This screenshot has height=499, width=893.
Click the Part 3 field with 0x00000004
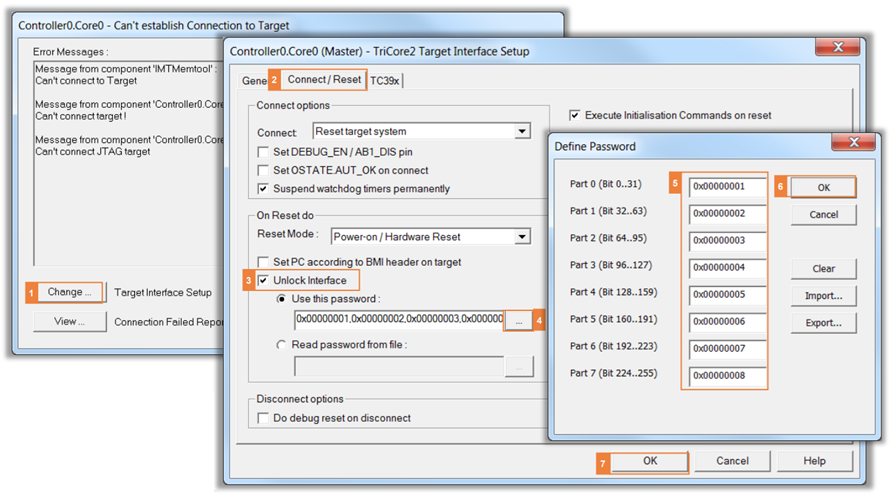(x=727, y=268)
